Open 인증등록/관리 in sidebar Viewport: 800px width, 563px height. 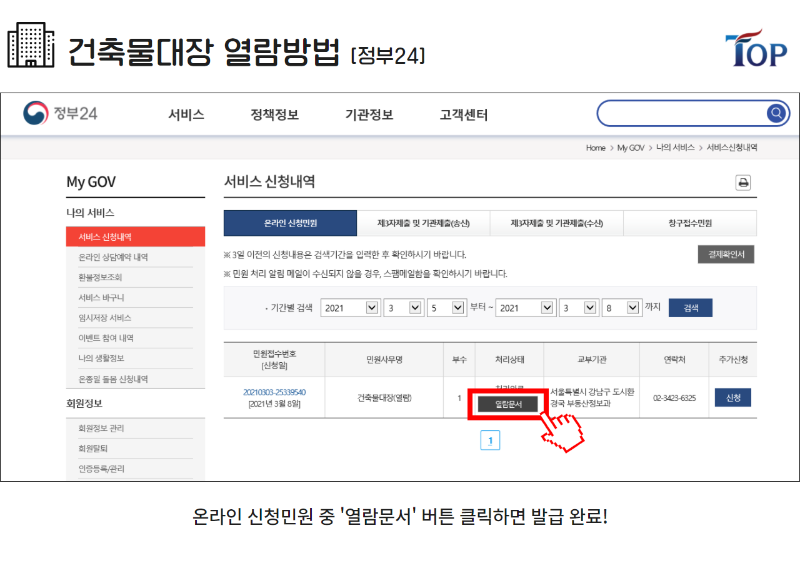tap(101, 469)
